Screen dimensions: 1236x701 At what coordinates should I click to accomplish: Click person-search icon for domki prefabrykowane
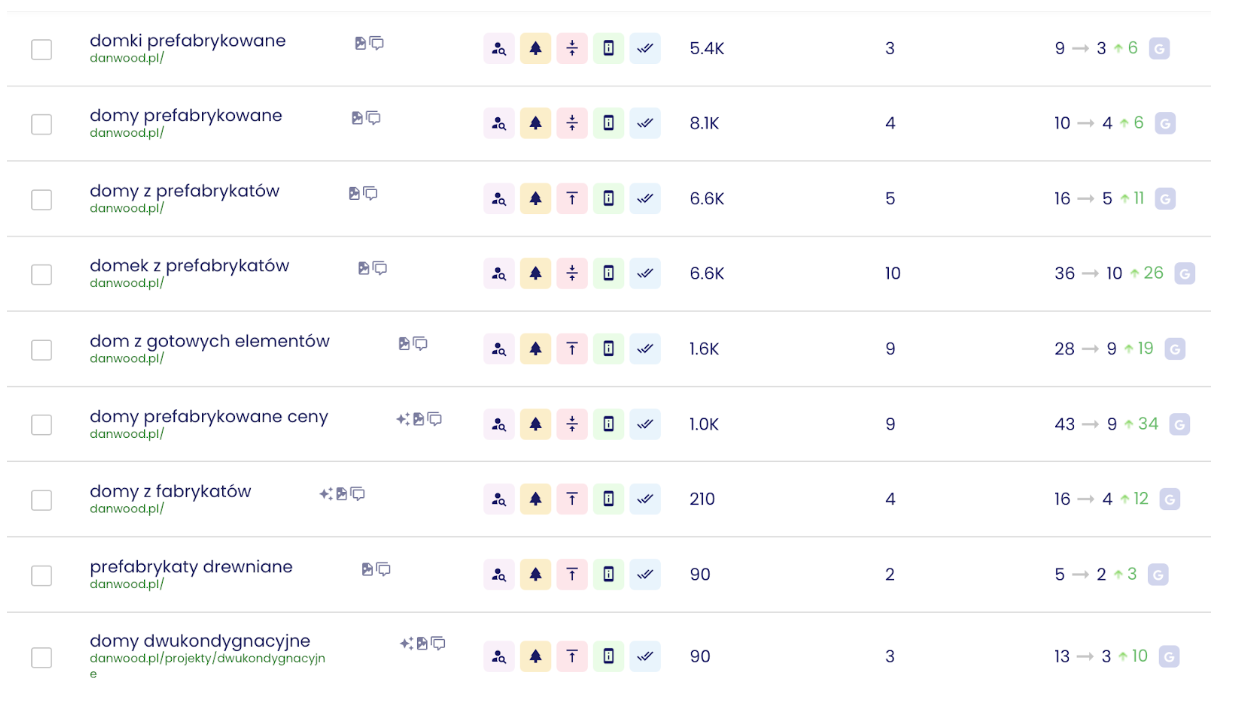[498, 48]
